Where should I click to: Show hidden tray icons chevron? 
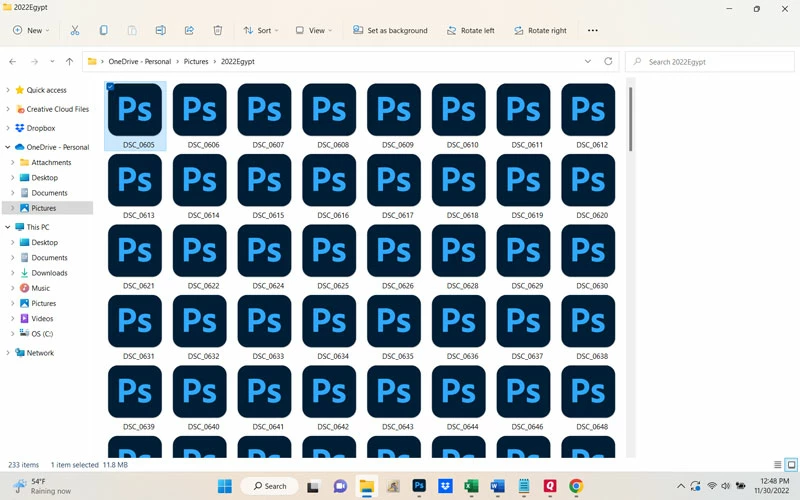tap(681, 486)
